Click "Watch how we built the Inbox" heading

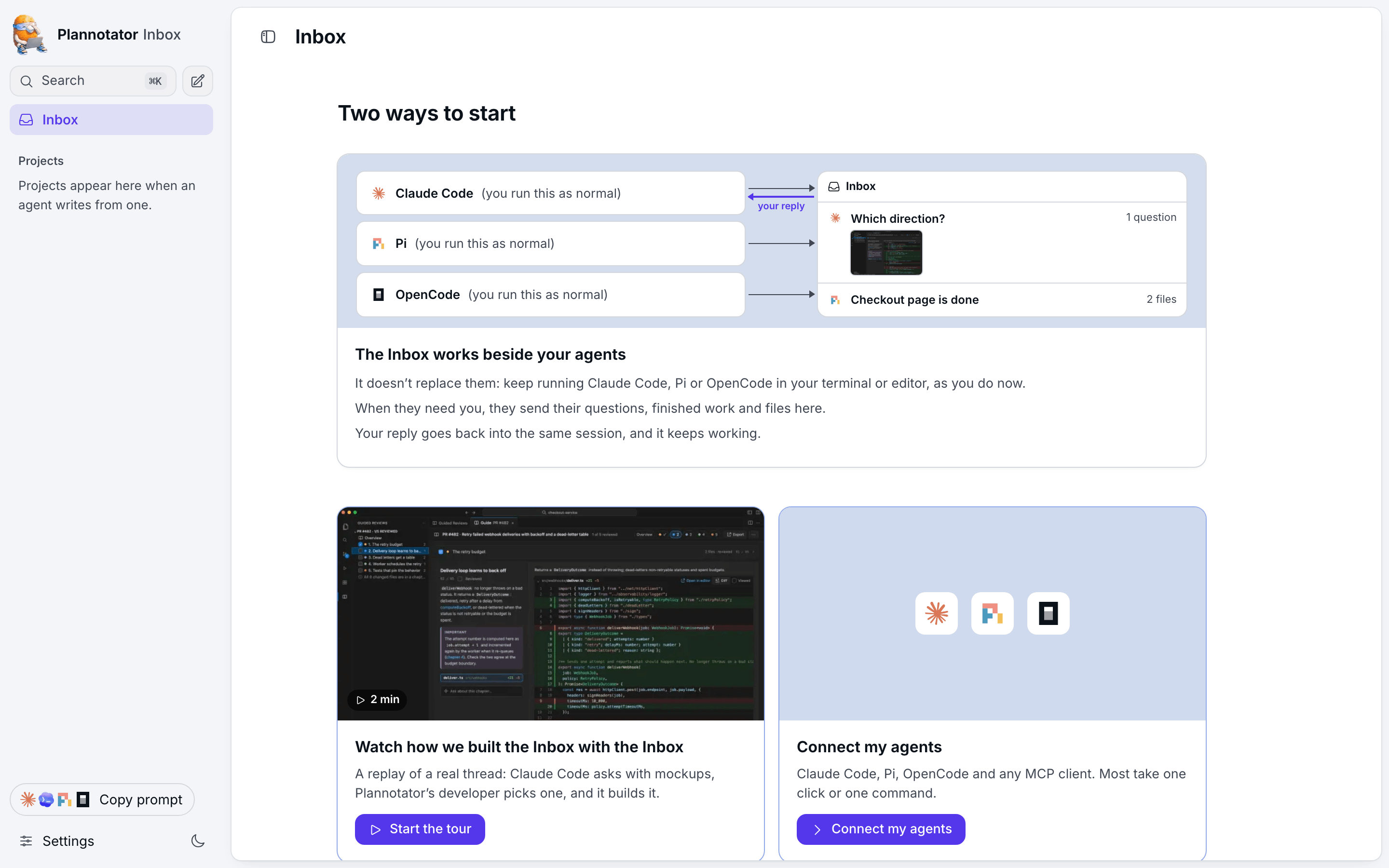(519, 747)
